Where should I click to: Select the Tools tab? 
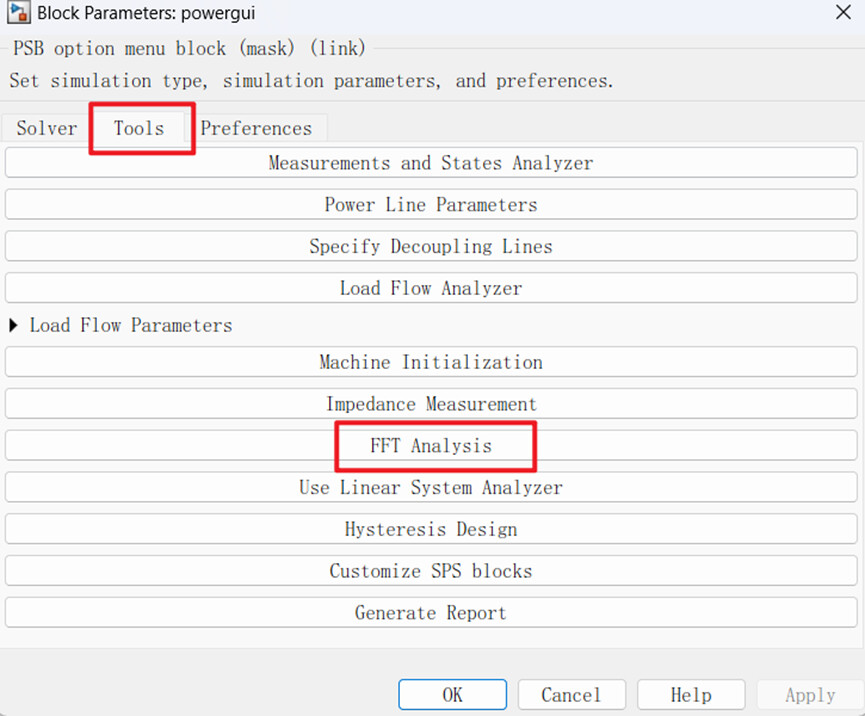(x=139, y=128)
